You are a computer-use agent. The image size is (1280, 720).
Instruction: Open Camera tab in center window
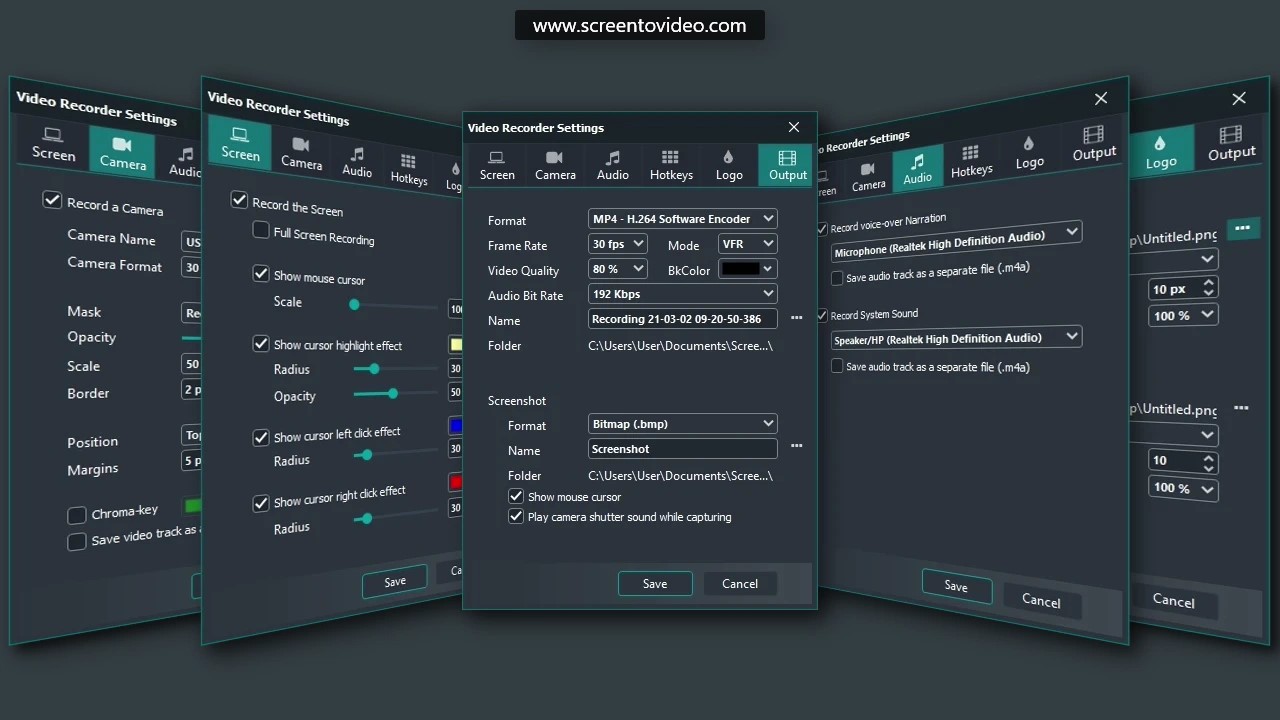(555, 165)
